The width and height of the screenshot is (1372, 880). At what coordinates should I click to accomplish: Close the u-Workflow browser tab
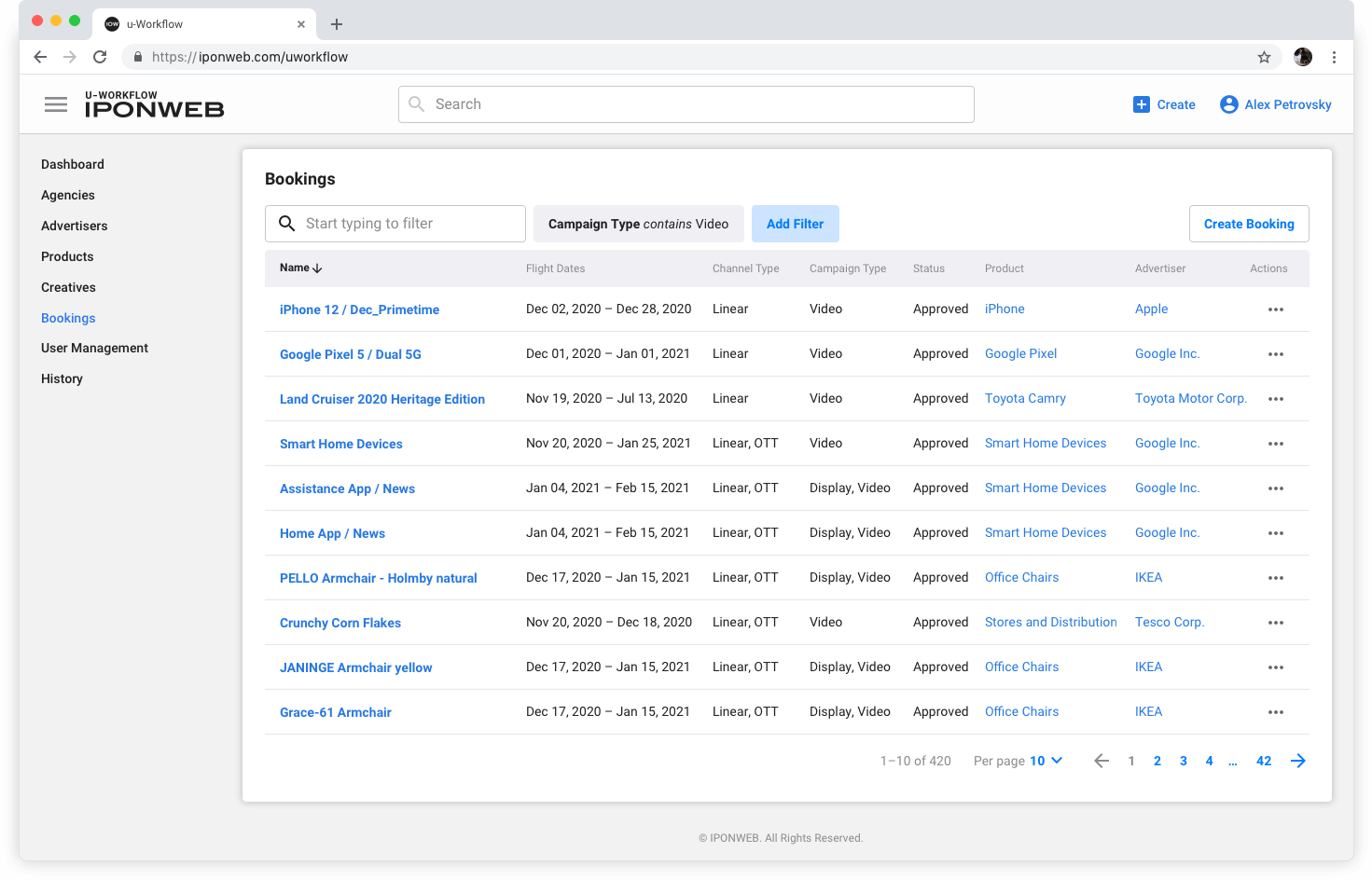(301, 24)
